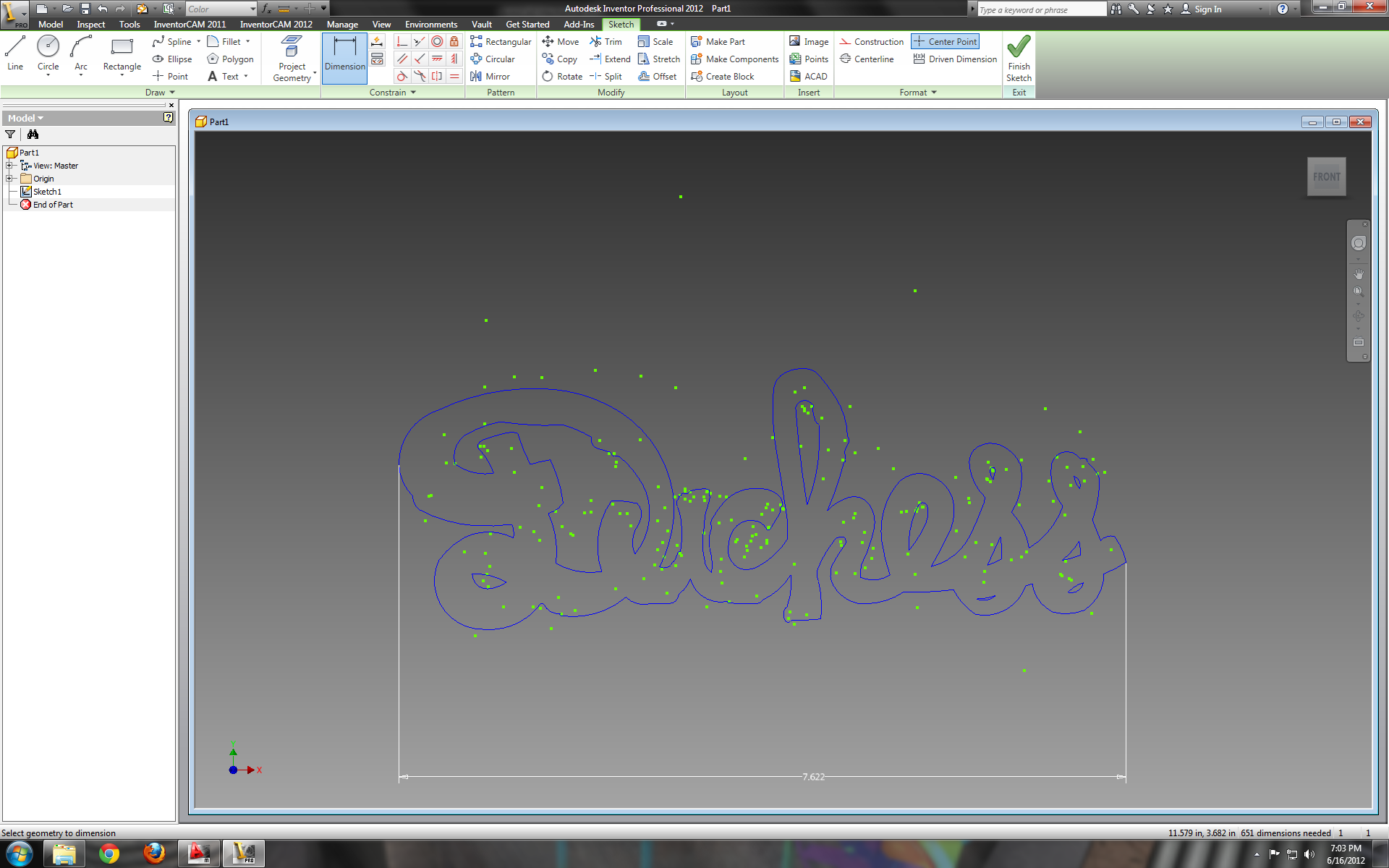
Task: Select the Trim modify tool
Action: (x=610, y=41)
